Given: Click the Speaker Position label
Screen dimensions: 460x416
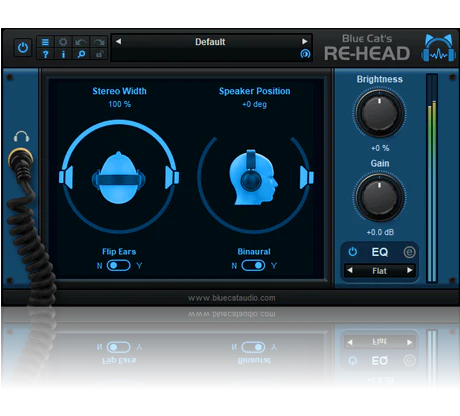Looking at the screenshot, I should [254, 91].
